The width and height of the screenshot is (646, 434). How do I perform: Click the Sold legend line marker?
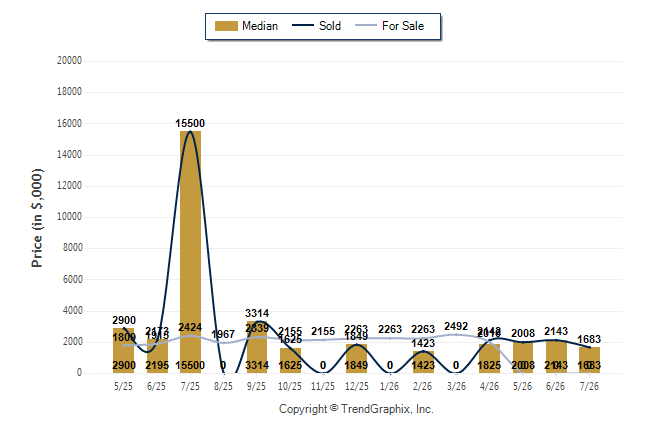tap(303, 25)
